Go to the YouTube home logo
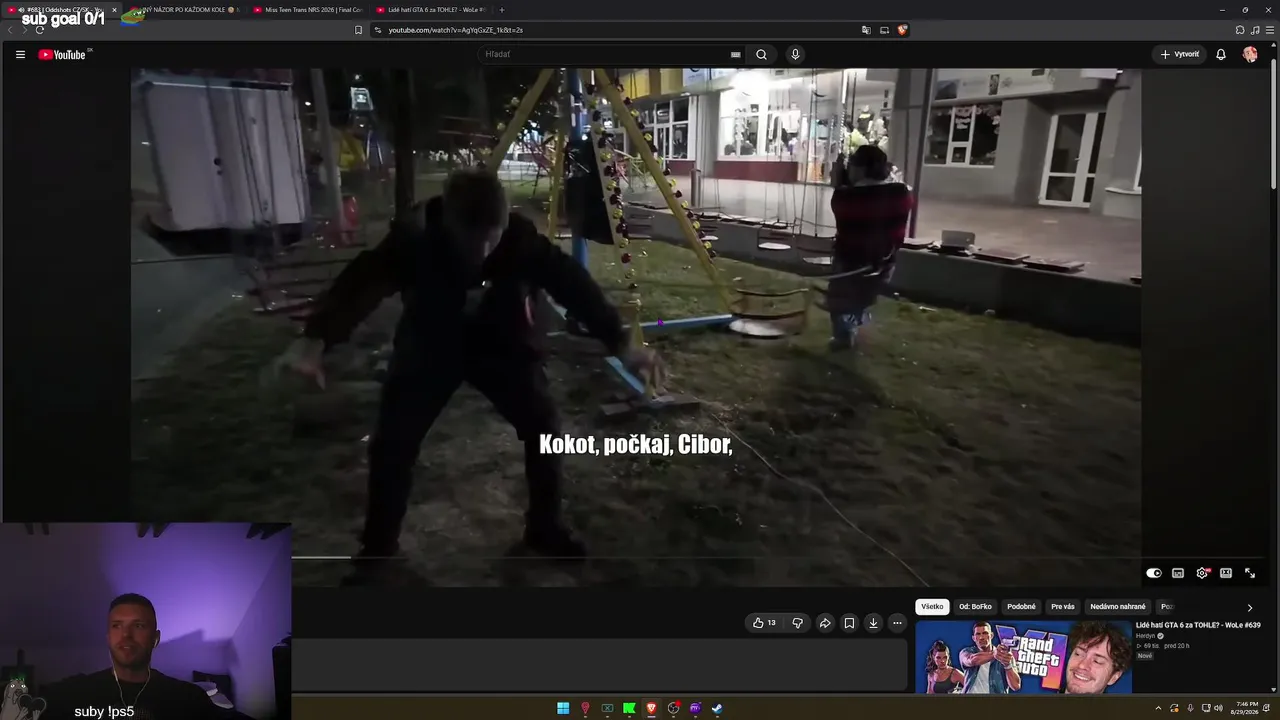The width and height of the screenshot is (1280, 720). [62, 55]
